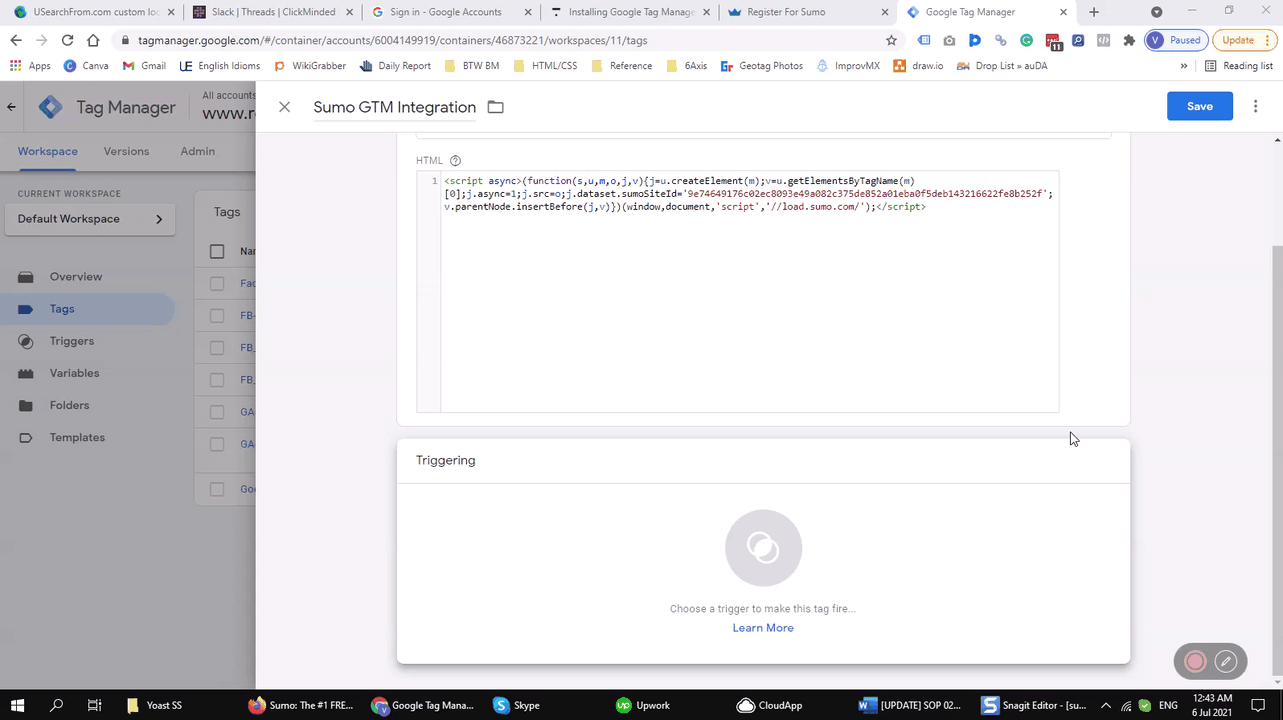
Task: Bookmark the page with the star icon
Action: click(891, 40)
